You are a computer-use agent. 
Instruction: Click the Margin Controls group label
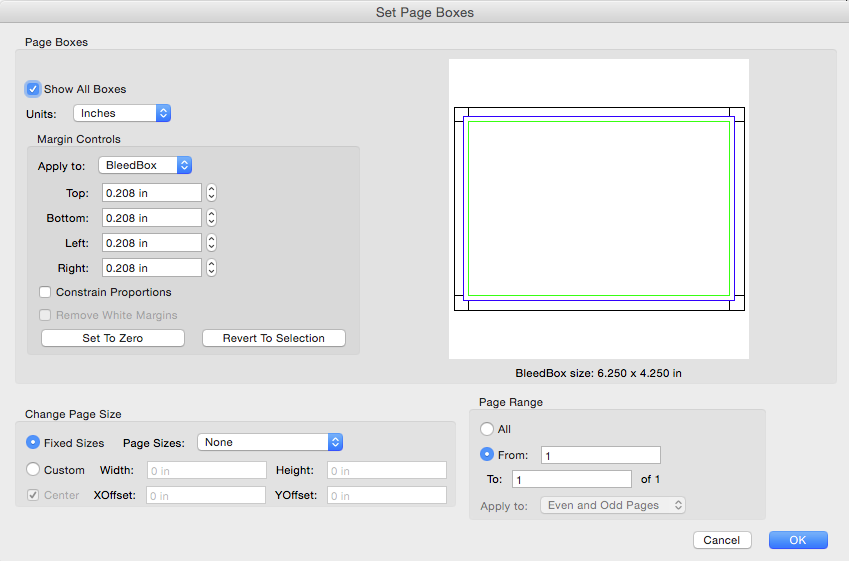tap(79, 139)
